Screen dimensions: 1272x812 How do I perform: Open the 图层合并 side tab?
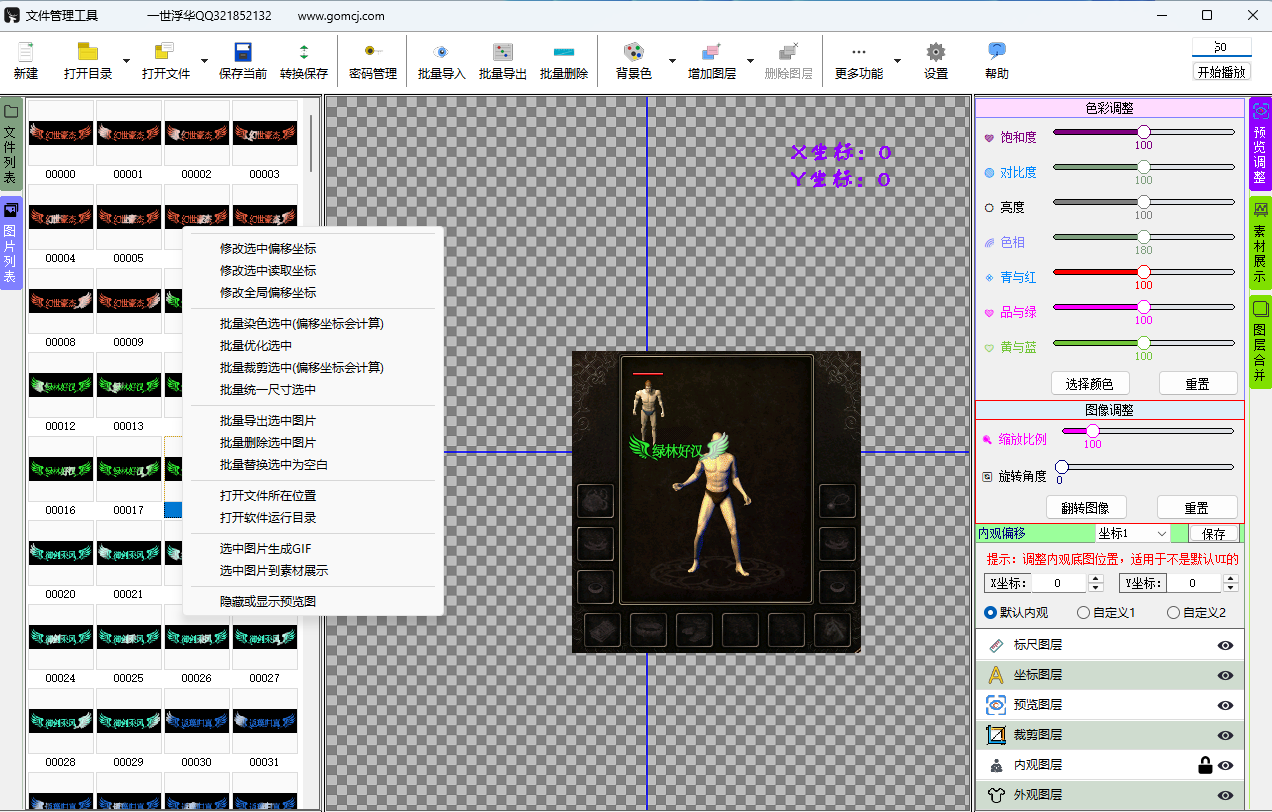1260,342
